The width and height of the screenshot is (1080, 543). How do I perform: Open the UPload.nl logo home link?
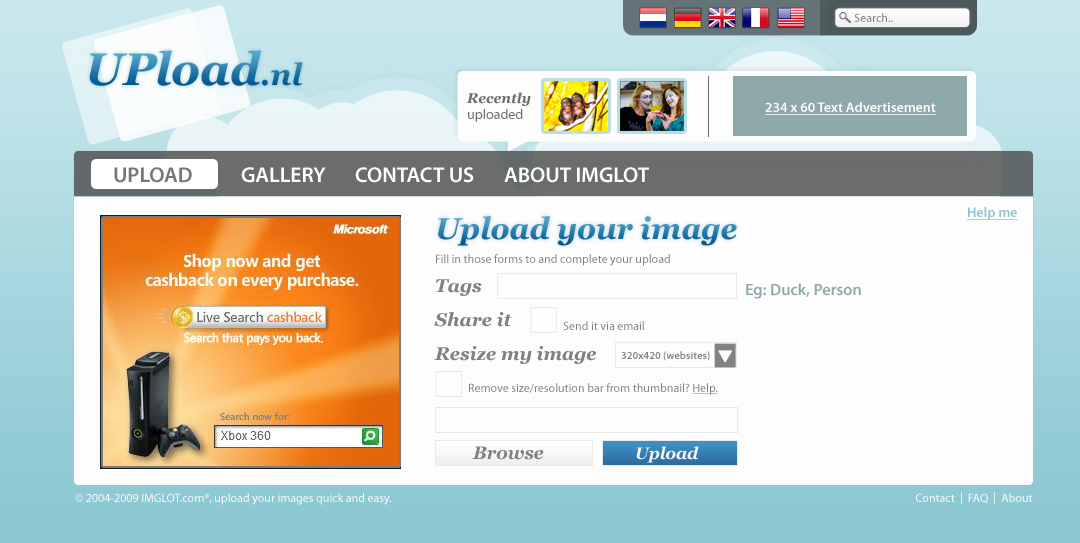[x=196, y=70]
